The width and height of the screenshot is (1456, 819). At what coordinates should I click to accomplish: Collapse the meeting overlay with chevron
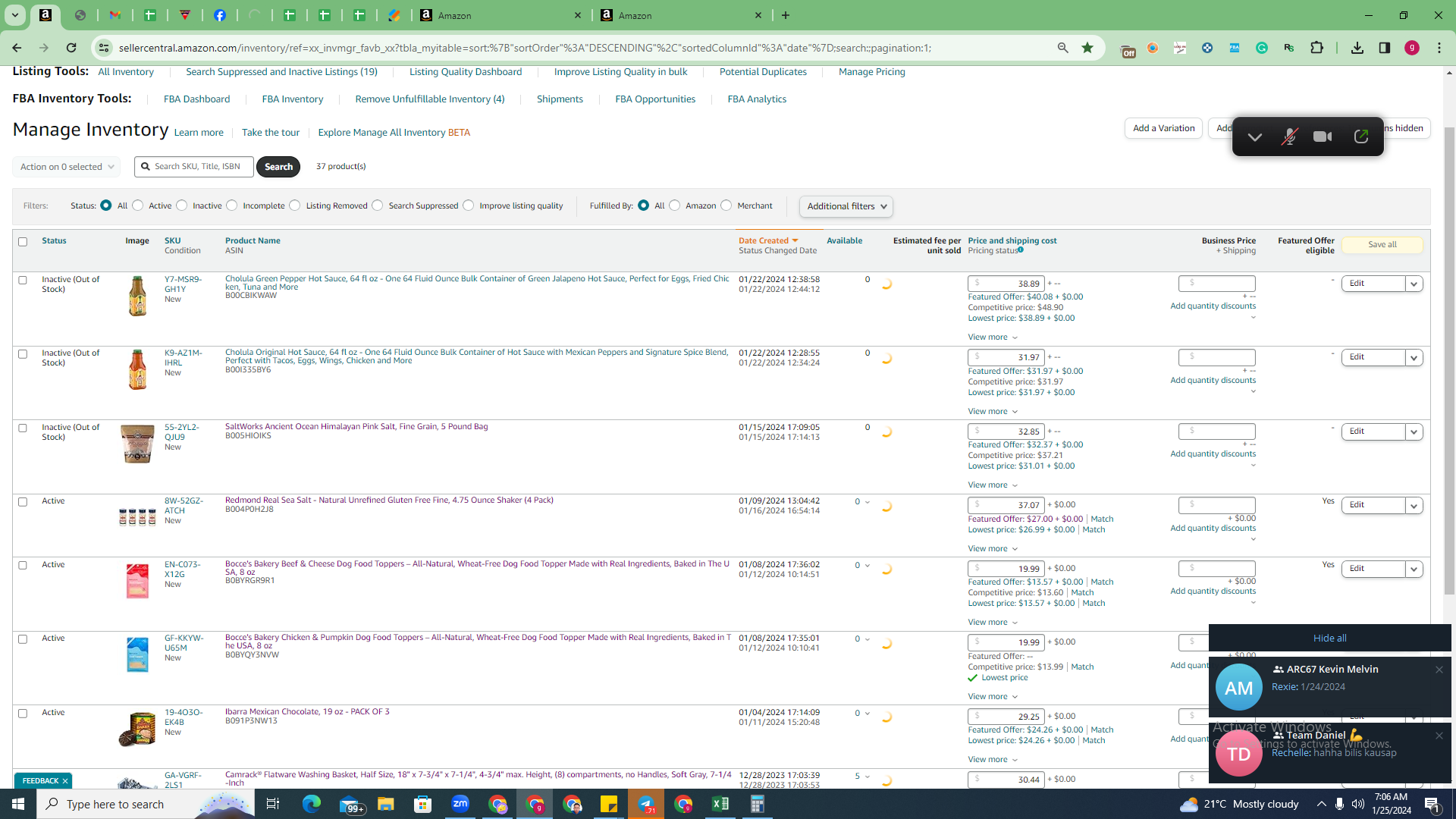1255,137
